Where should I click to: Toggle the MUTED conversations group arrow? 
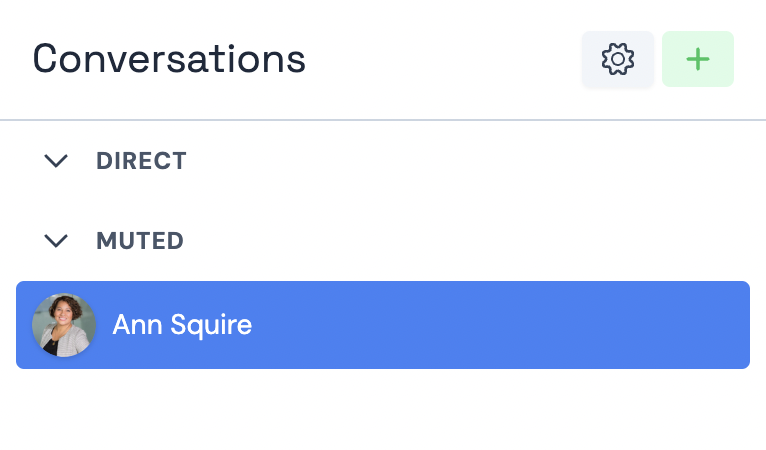(x=57, y=240)
